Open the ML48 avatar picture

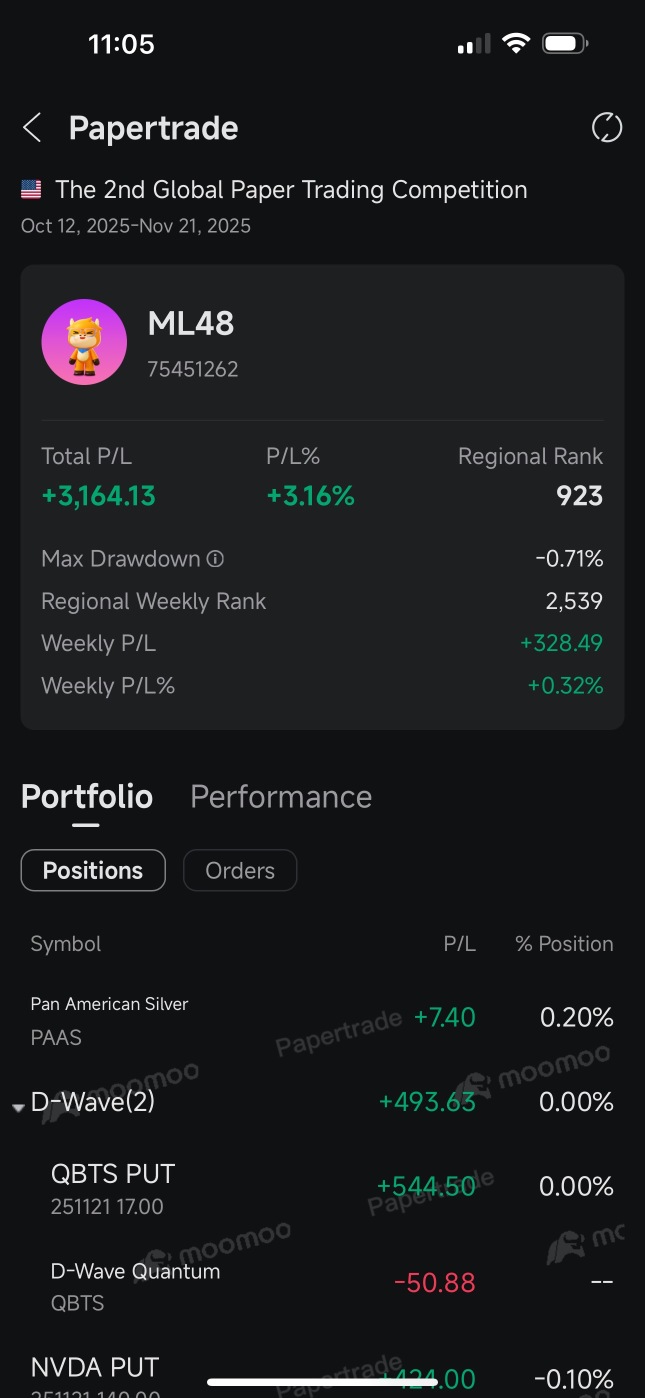(84, 342)
